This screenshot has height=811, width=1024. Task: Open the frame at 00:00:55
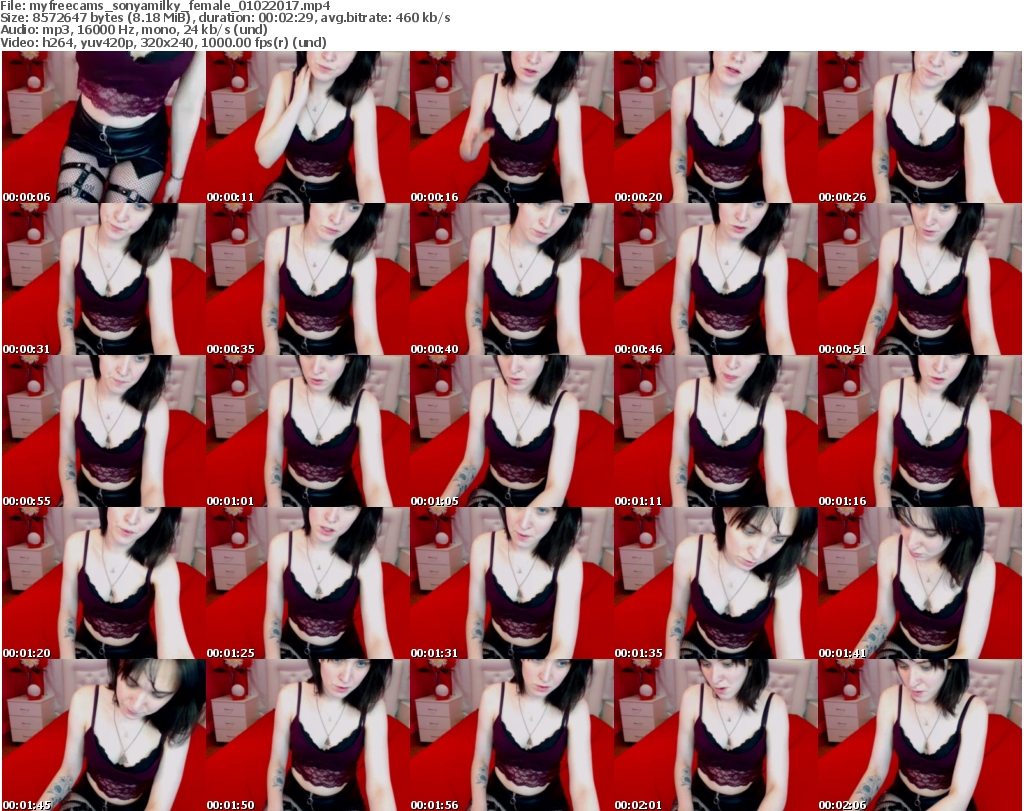pos(103,432)
